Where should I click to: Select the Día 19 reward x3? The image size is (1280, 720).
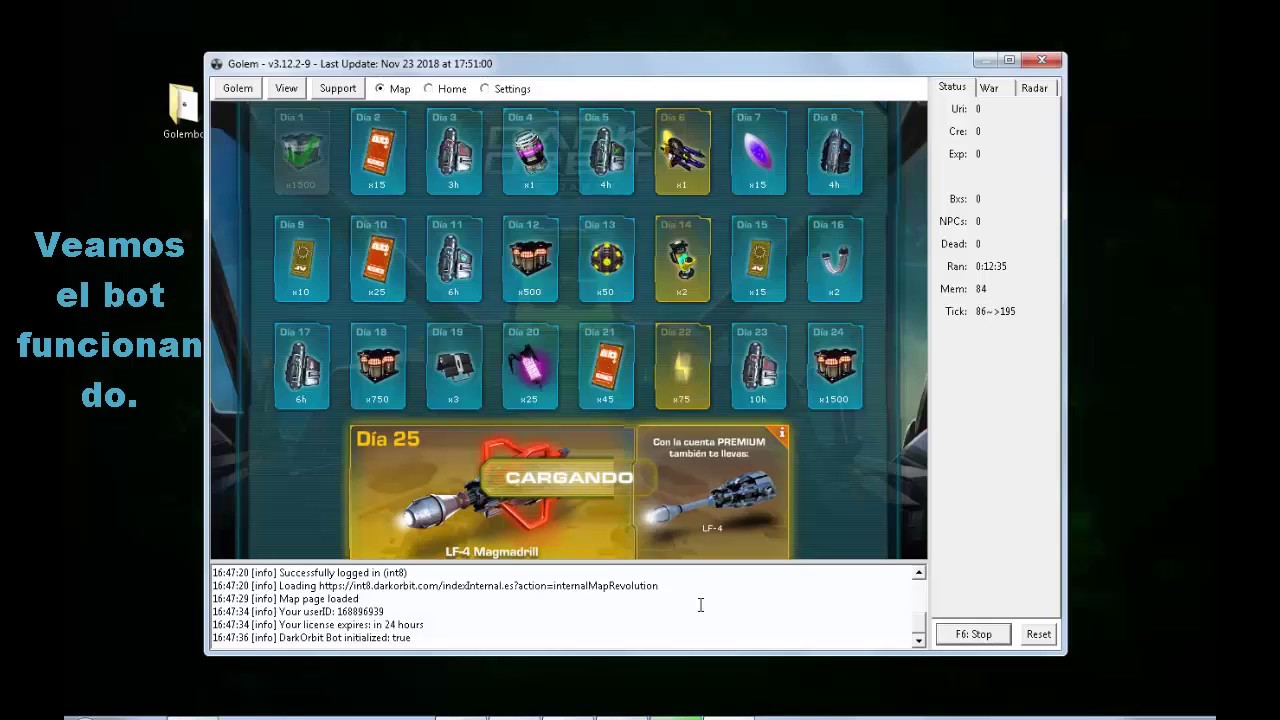point(453,366)
